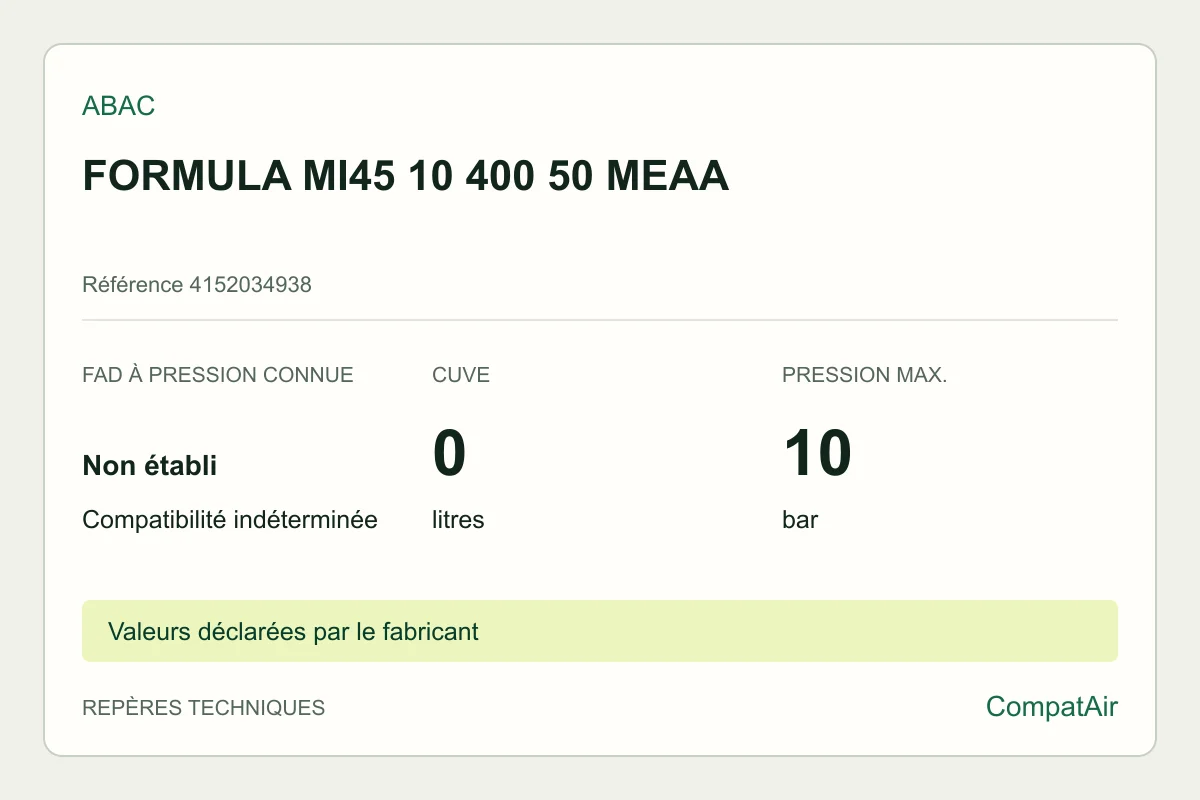Click the PRESSION MAX. column header
Screen dimensions: 1200x800
(x=864, y=375)
